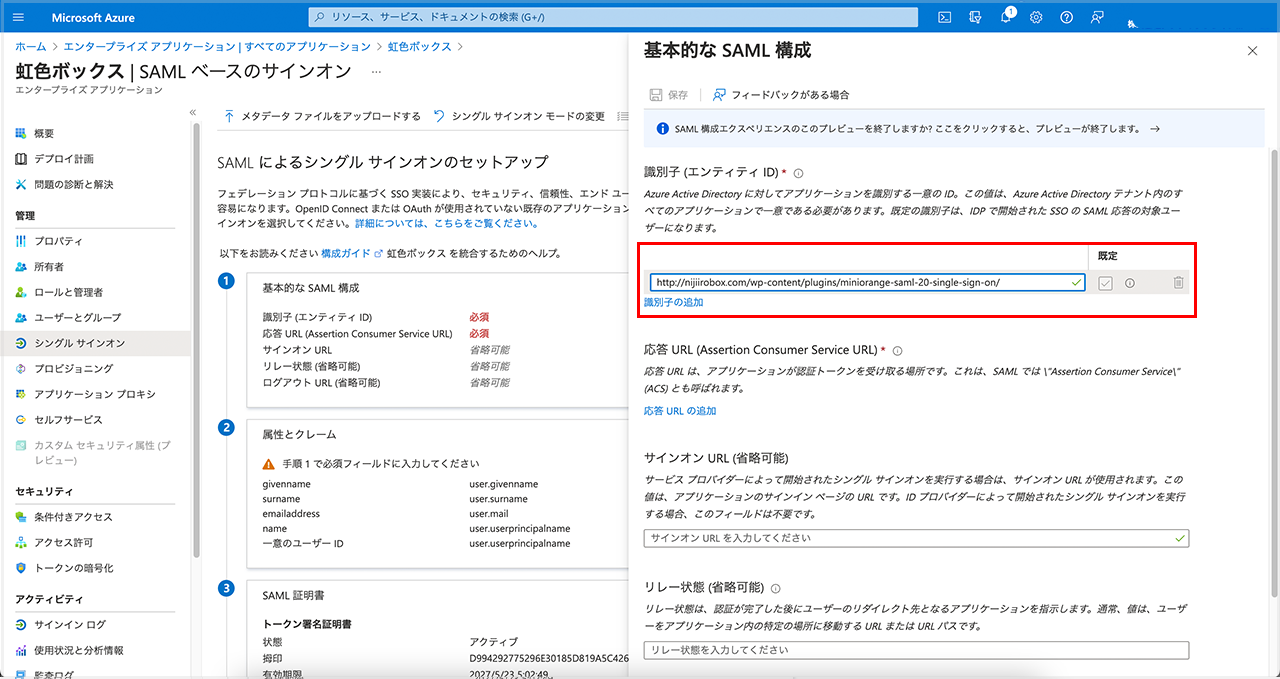Open the notifications bell icon
Image resolution: width=1280 pixels, height=679 pixels.
click(x=1006, y=17)
